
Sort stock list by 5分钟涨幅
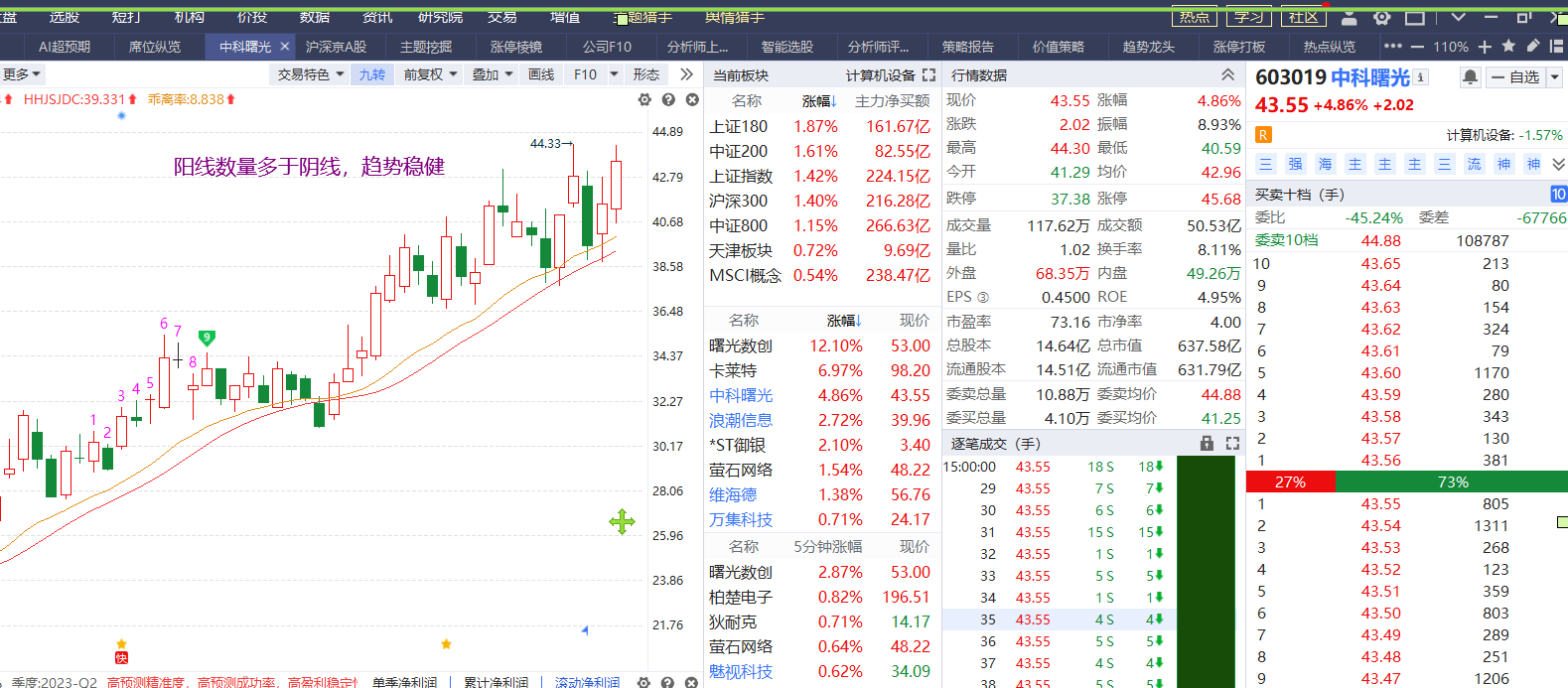click(827, 547)
